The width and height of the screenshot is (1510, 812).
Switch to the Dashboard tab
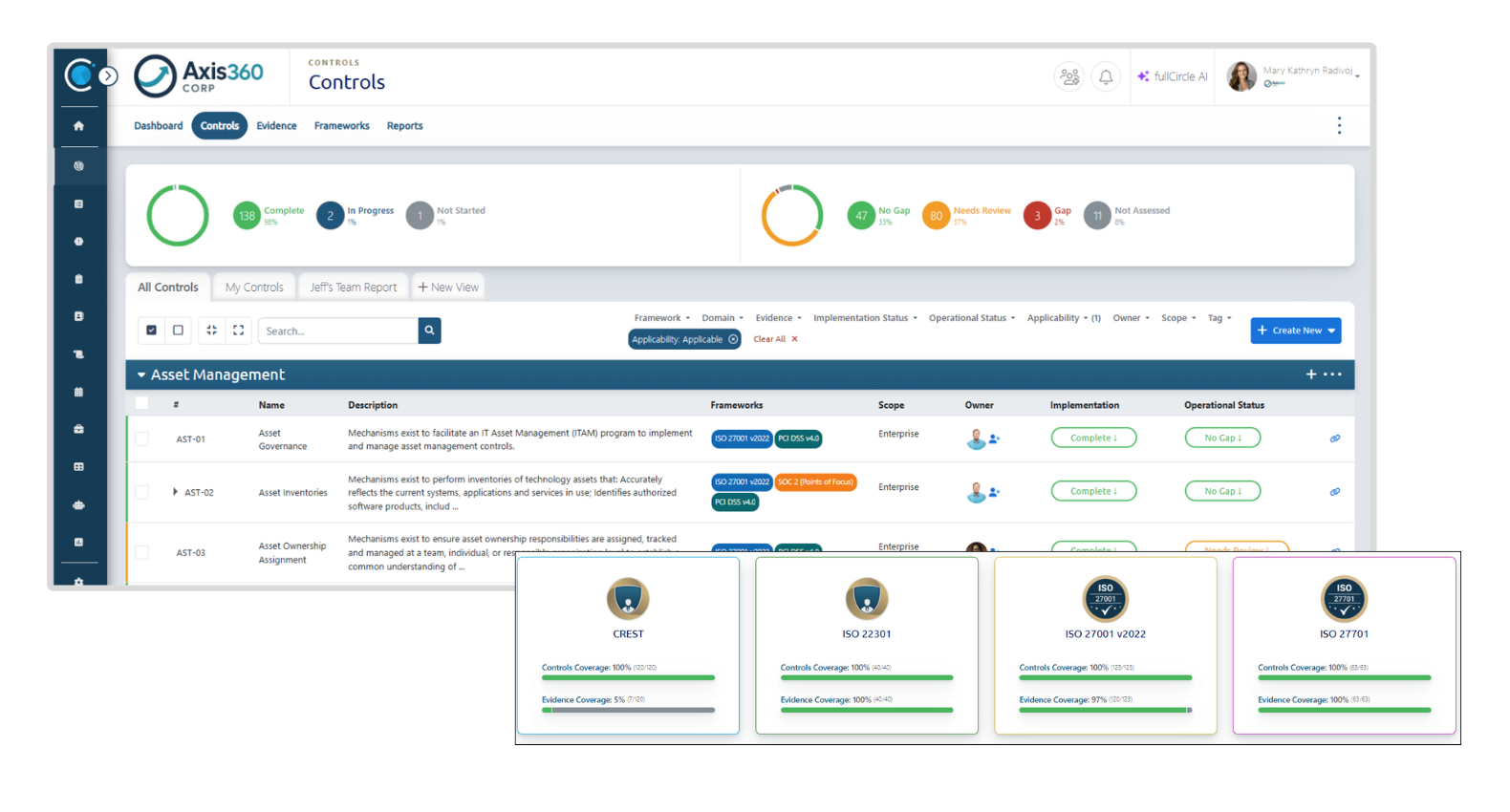[159, 126]
